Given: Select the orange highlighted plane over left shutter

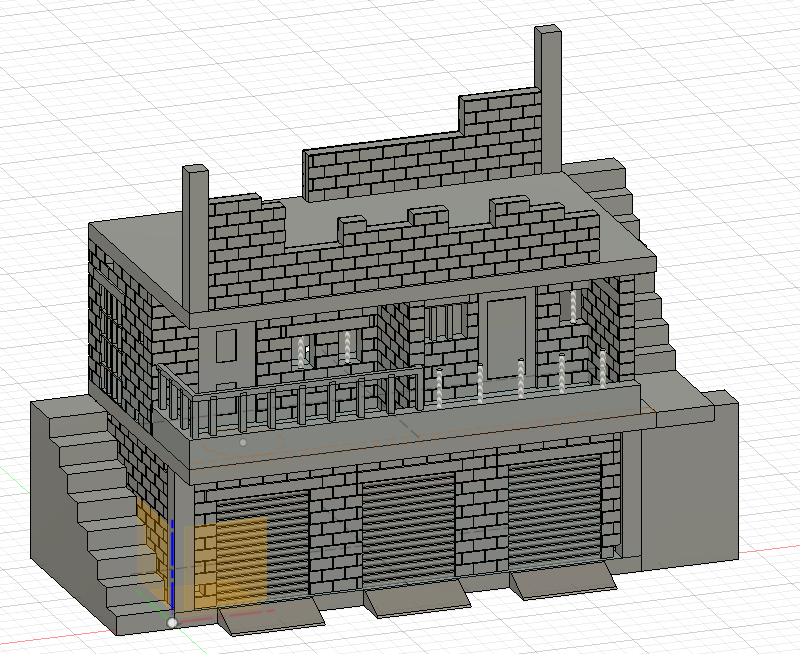Looking at the screenshot, I should point(226,561).
